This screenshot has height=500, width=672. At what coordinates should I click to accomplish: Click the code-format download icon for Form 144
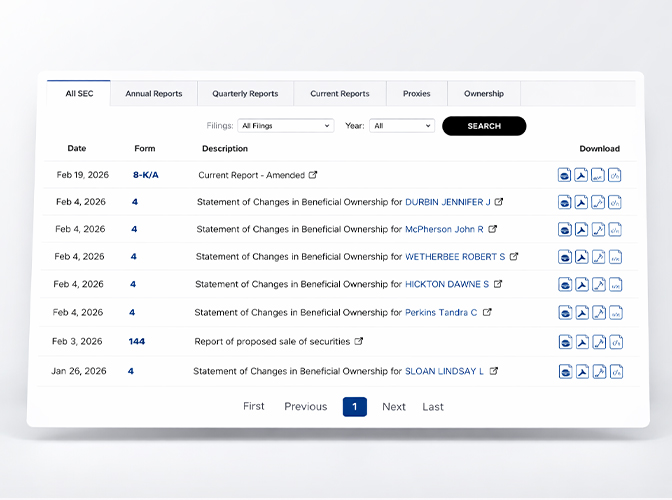(x=615, y=342)
